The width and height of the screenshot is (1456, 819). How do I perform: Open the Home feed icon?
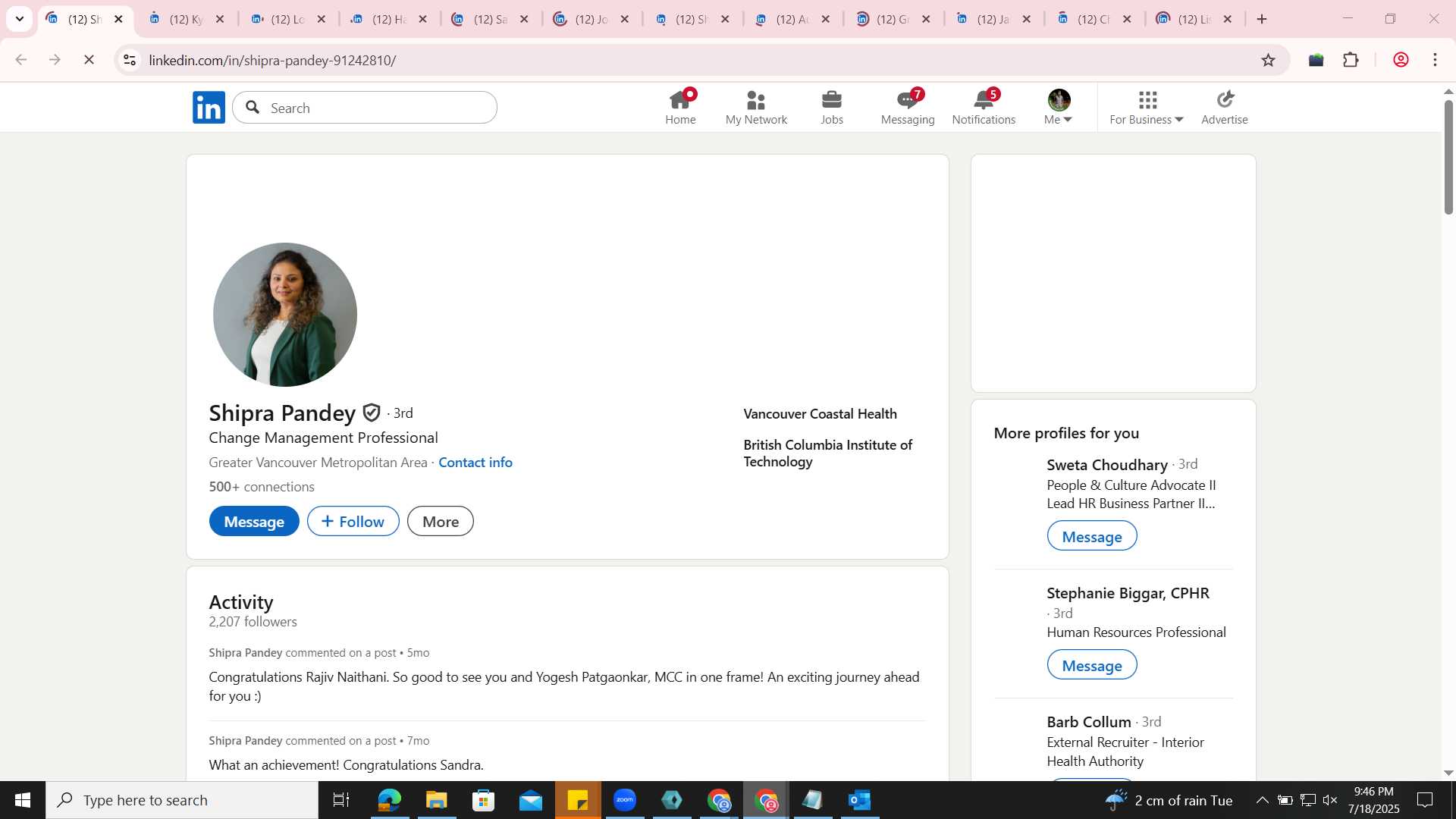tap(680, 107)
